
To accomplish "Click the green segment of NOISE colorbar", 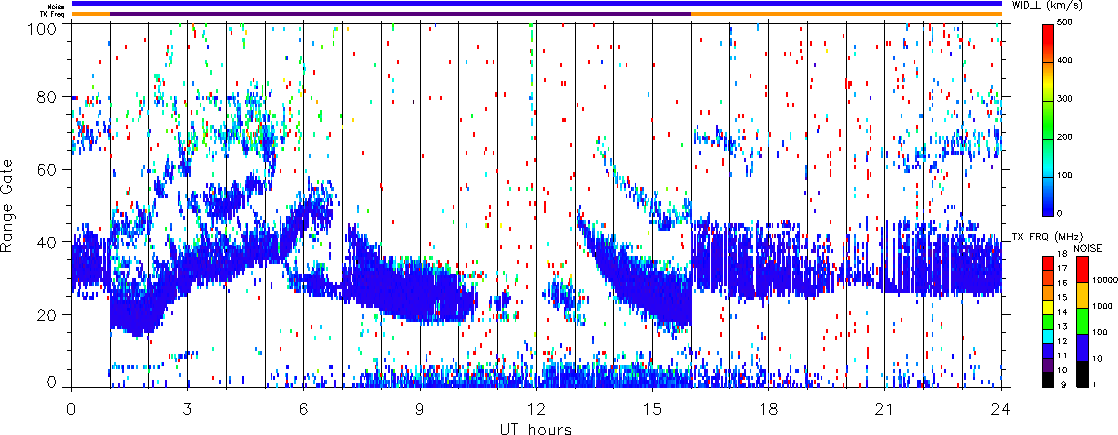I will (1082, 321).
